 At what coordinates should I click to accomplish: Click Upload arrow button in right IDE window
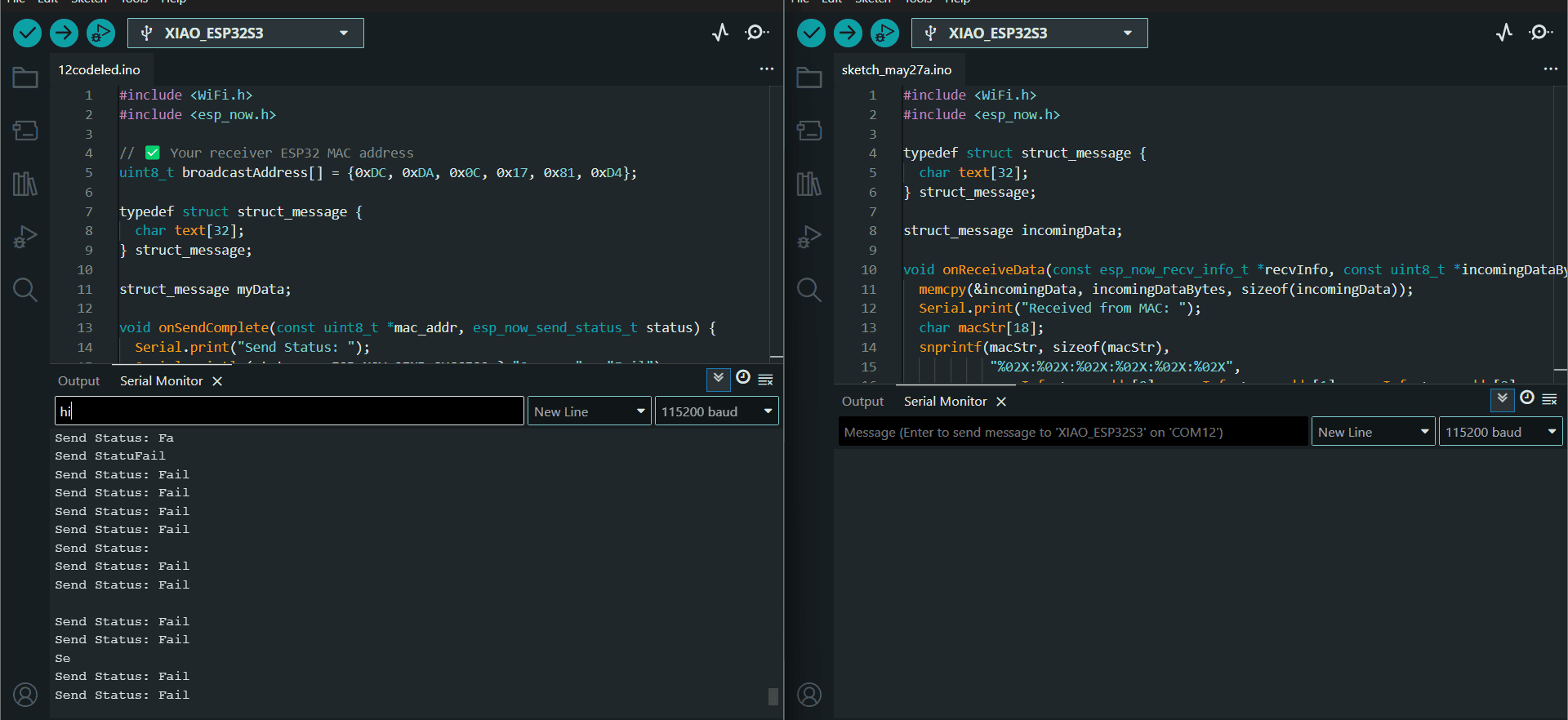tap(848, 33)
